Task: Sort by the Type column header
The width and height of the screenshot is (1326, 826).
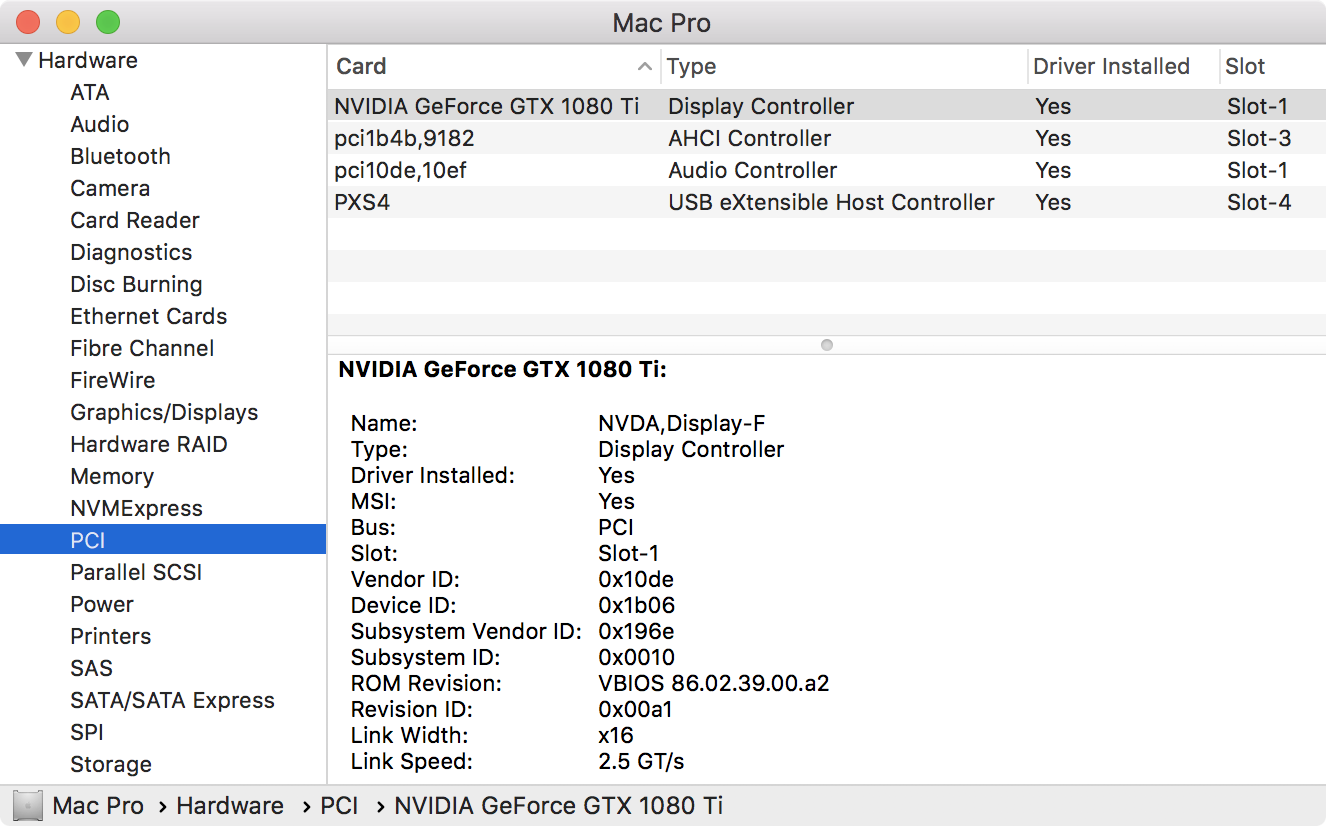Action: click(x=840, y=67)
